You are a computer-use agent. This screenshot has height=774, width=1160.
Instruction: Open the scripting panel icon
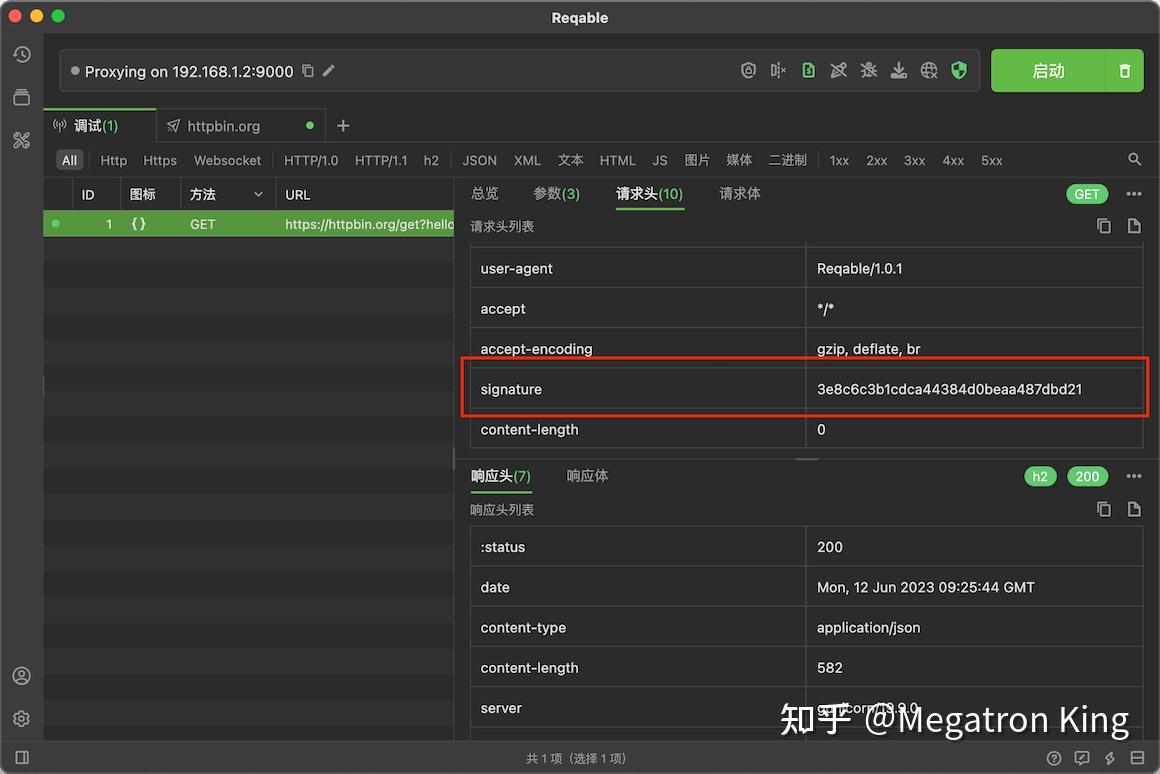(x=808, y=70)
